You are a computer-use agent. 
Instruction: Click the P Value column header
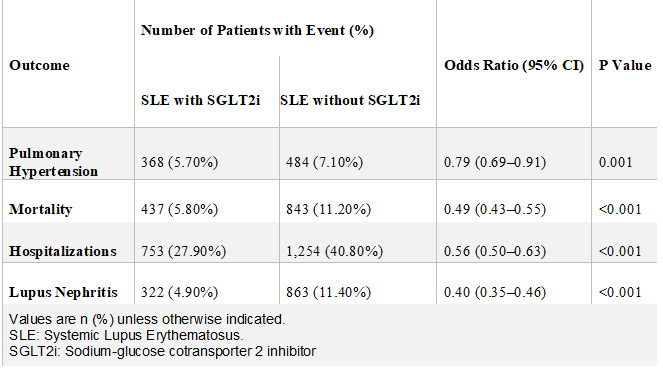(x=625, y=66)
